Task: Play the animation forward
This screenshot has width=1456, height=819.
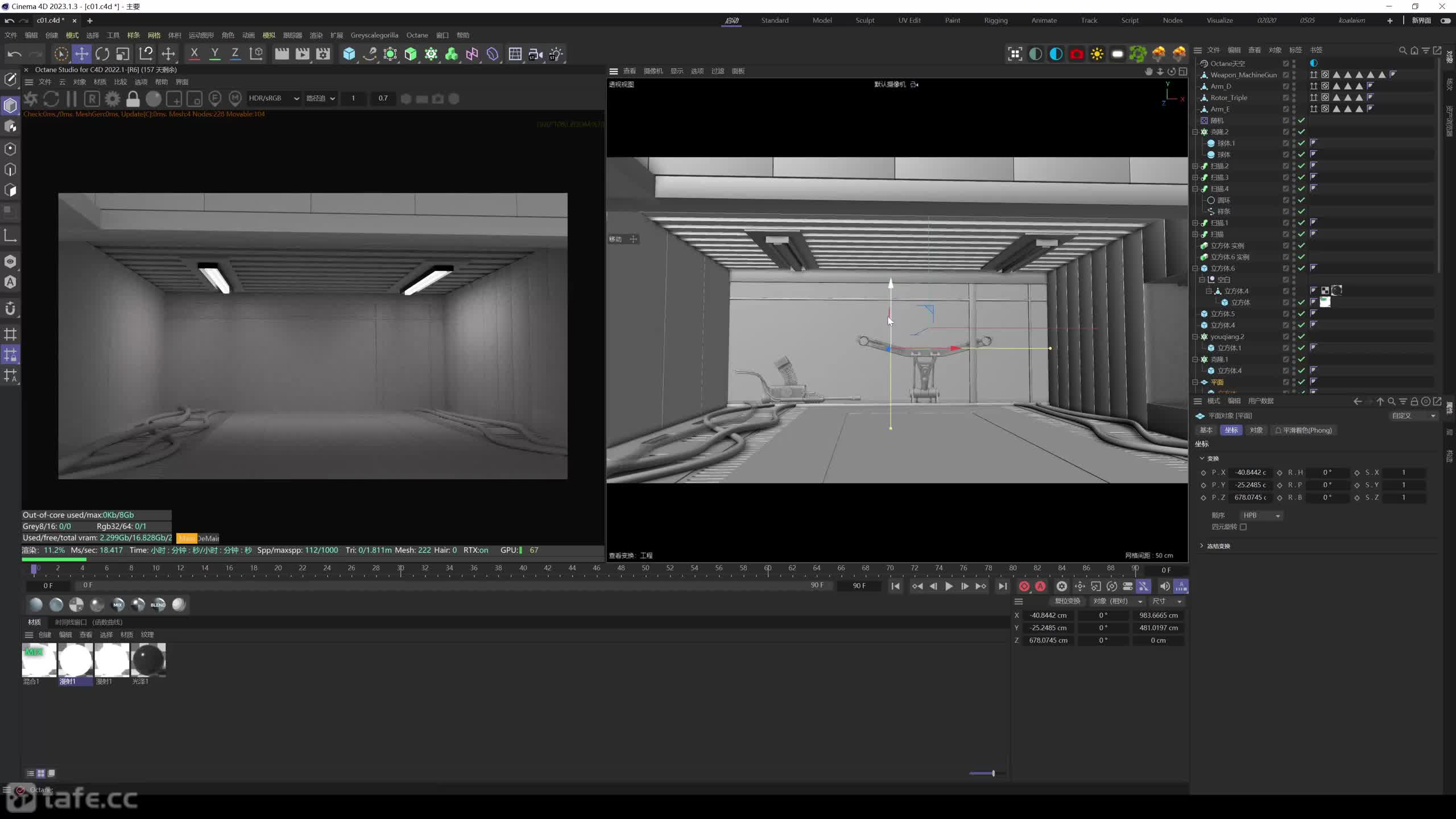Action: pyautogui.click(x=949, y=586)
